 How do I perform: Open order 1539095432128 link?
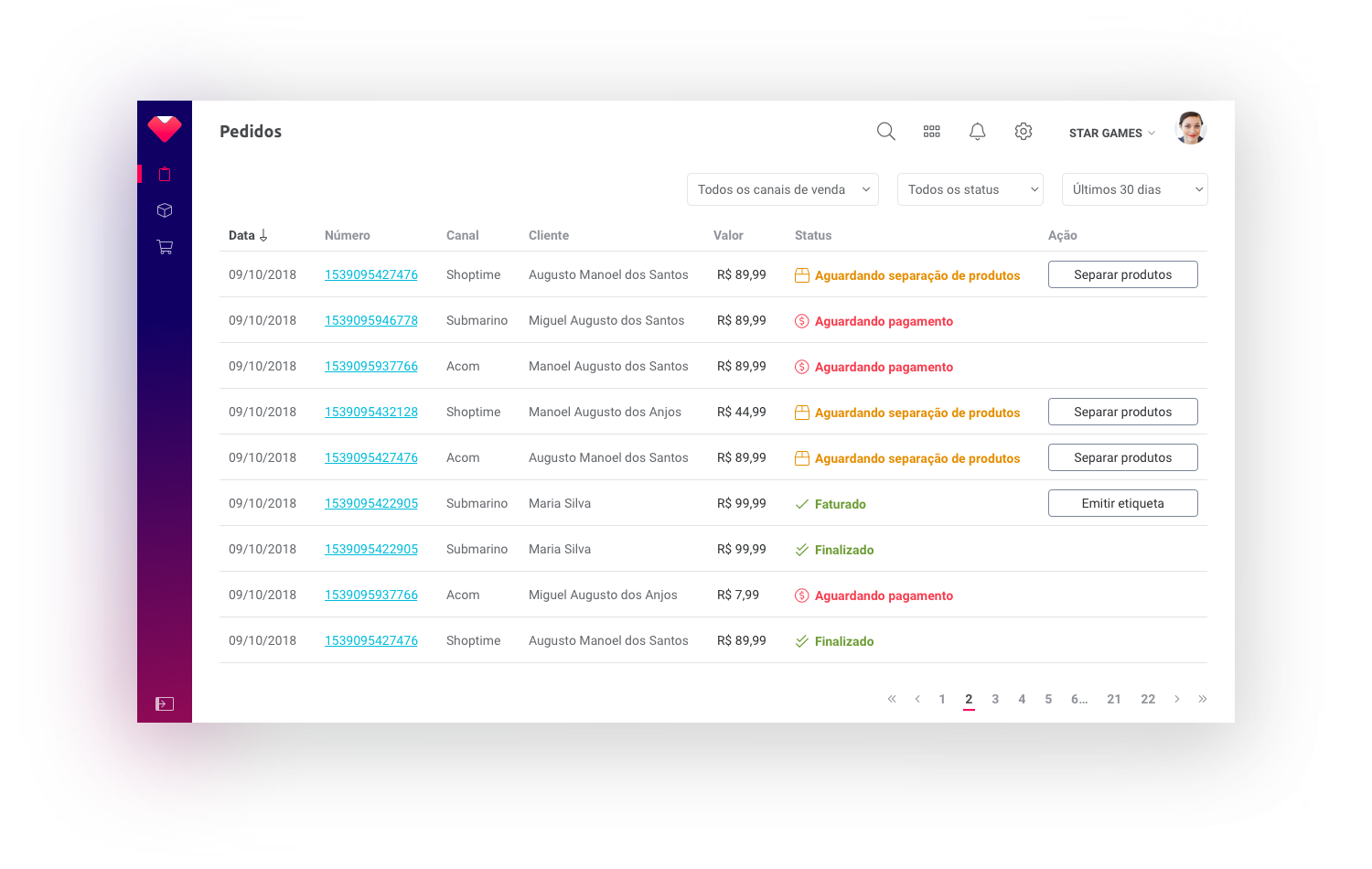point(371,412)
